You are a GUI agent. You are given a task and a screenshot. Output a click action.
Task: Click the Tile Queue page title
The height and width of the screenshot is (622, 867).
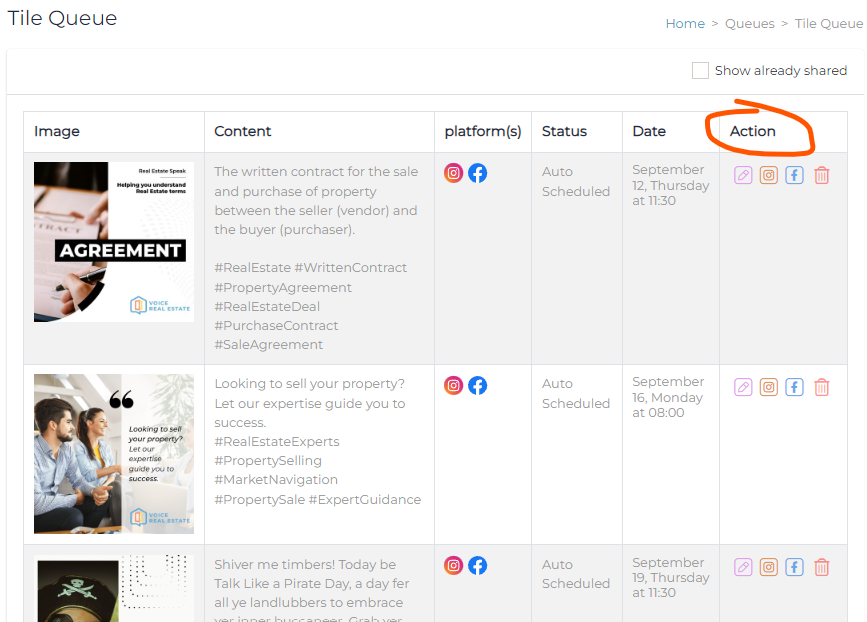[62, 18]
